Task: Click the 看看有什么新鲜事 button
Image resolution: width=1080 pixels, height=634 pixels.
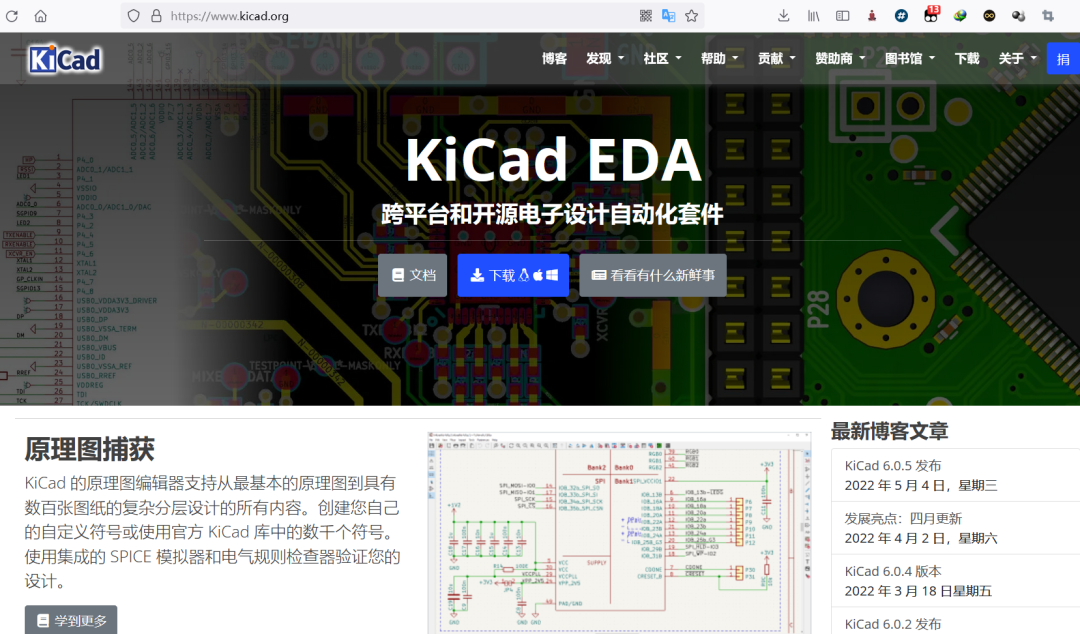Action: (x=653, y=275)
